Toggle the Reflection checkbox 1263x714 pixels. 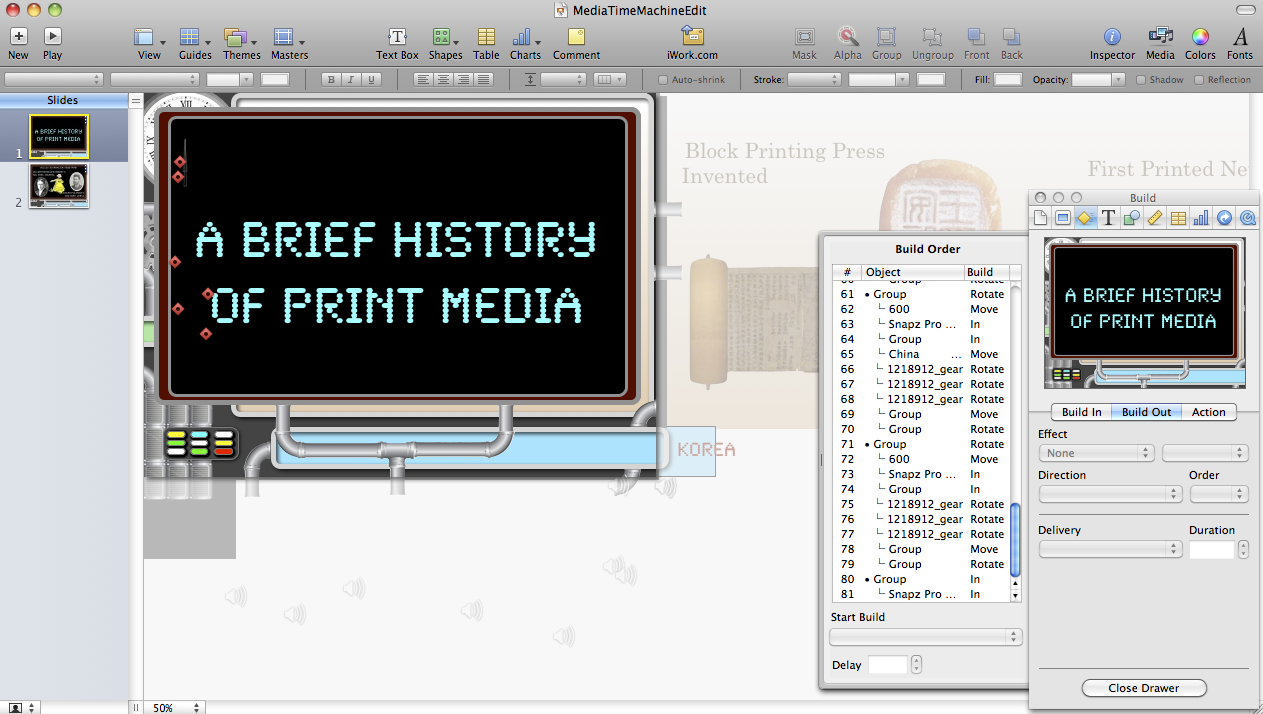[x=1199, y=80]
